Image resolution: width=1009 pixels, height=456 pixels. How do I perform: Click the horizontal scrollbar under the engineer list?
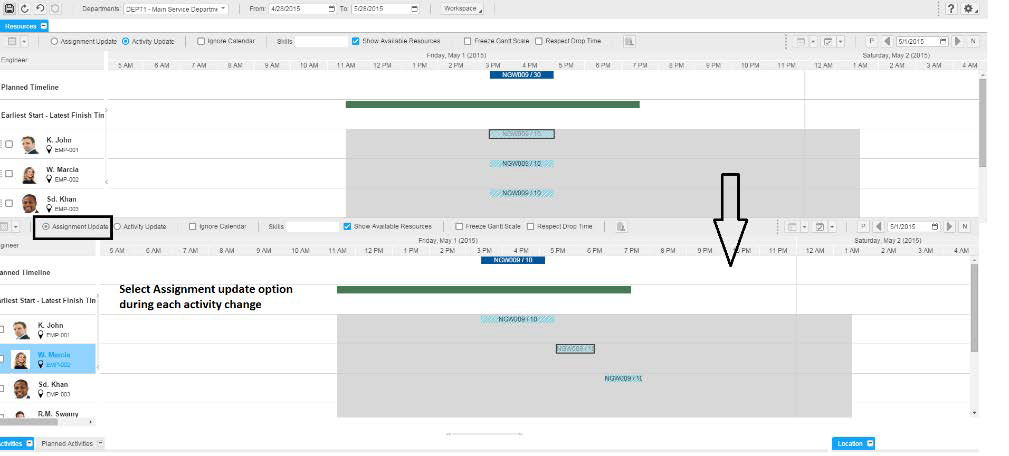50,423
